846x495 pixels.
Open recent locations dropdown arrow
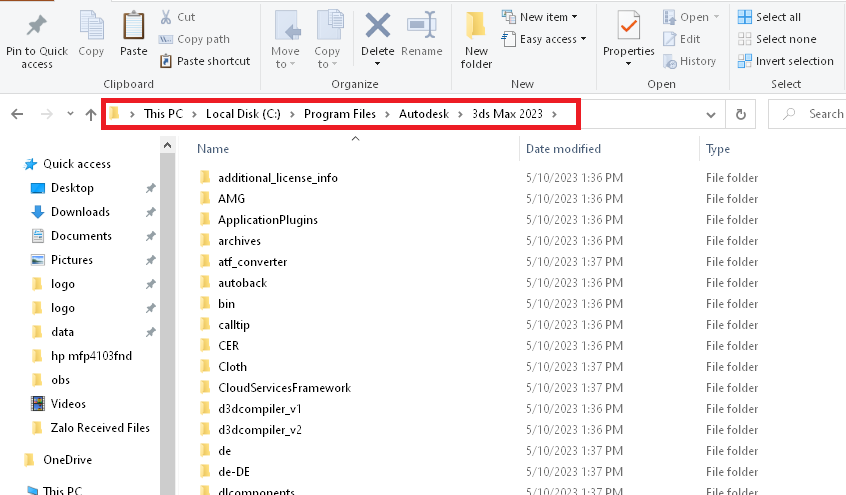(x=70, y=114)
